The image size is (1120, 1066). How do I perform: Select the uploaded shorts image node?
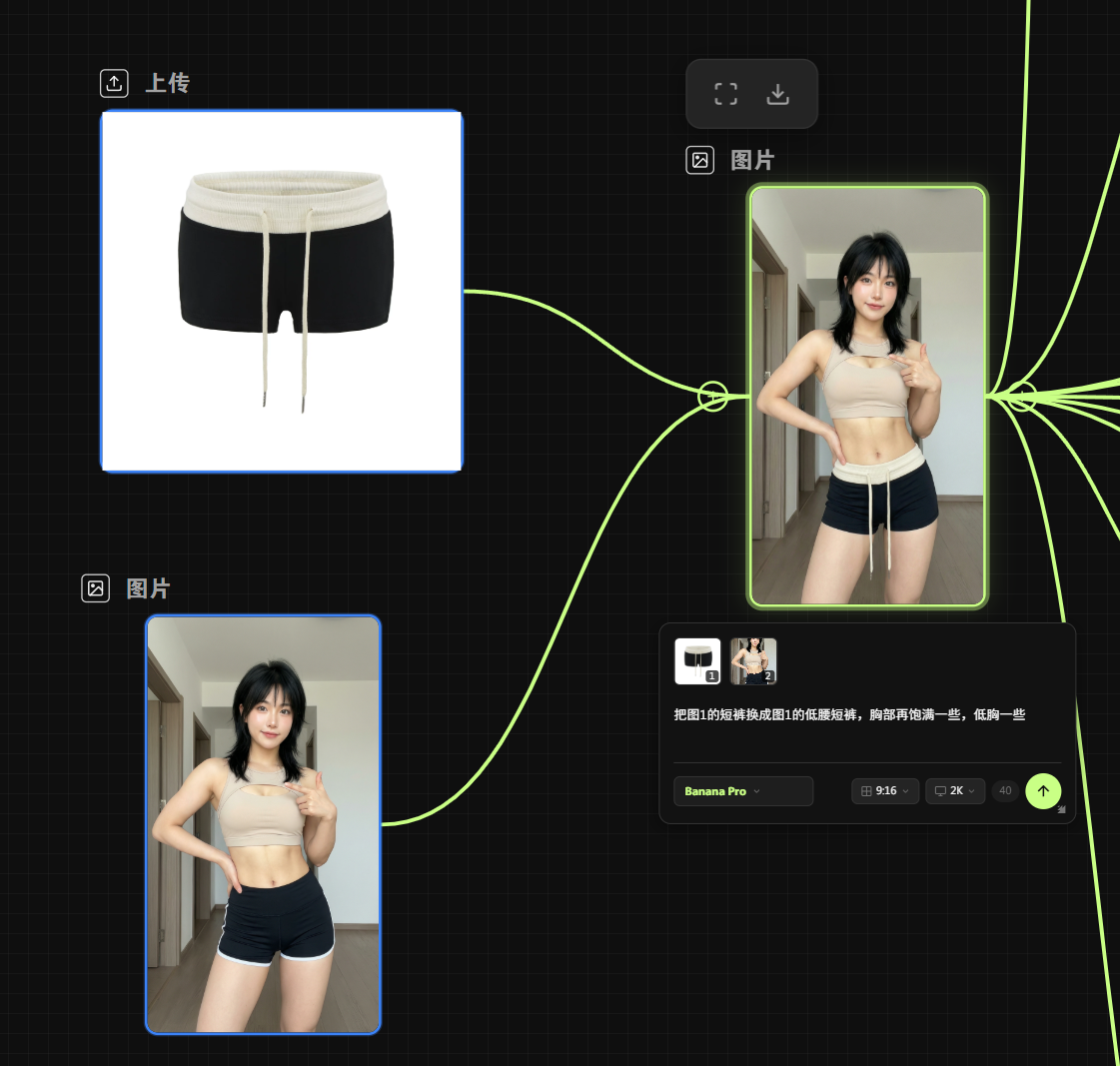coord(282,291)
